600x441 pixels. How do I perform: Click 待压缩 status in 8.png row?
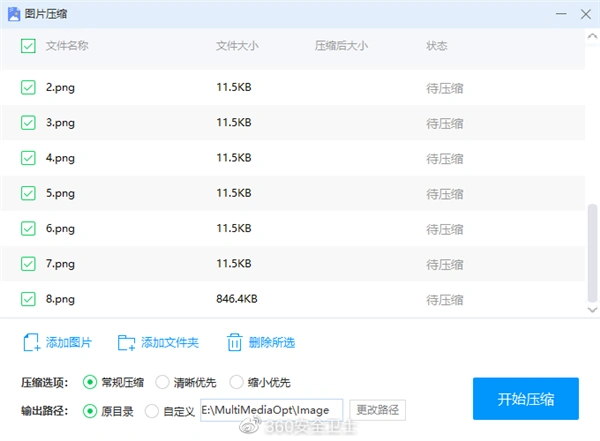(x=445, y=300)
